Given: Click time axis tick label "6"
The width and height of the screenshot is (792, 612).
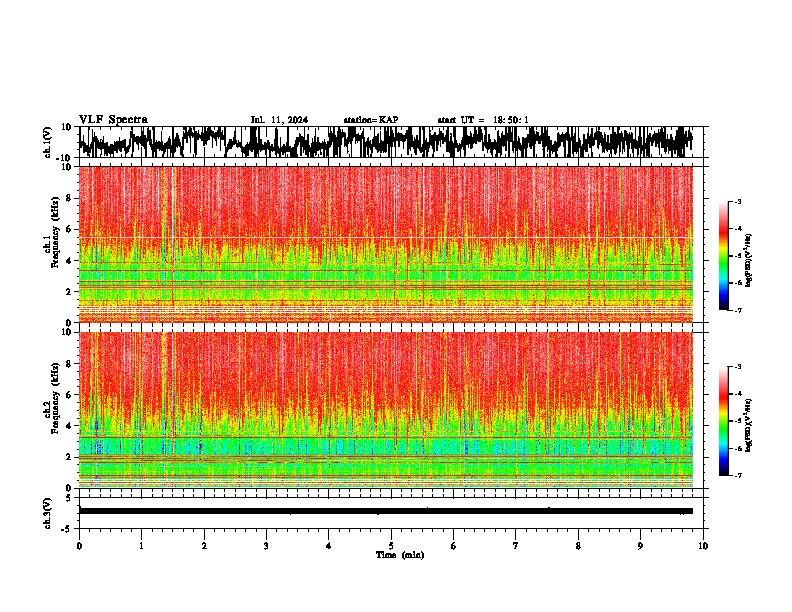Looking at the screenshot, I should [x=454, y=546].
